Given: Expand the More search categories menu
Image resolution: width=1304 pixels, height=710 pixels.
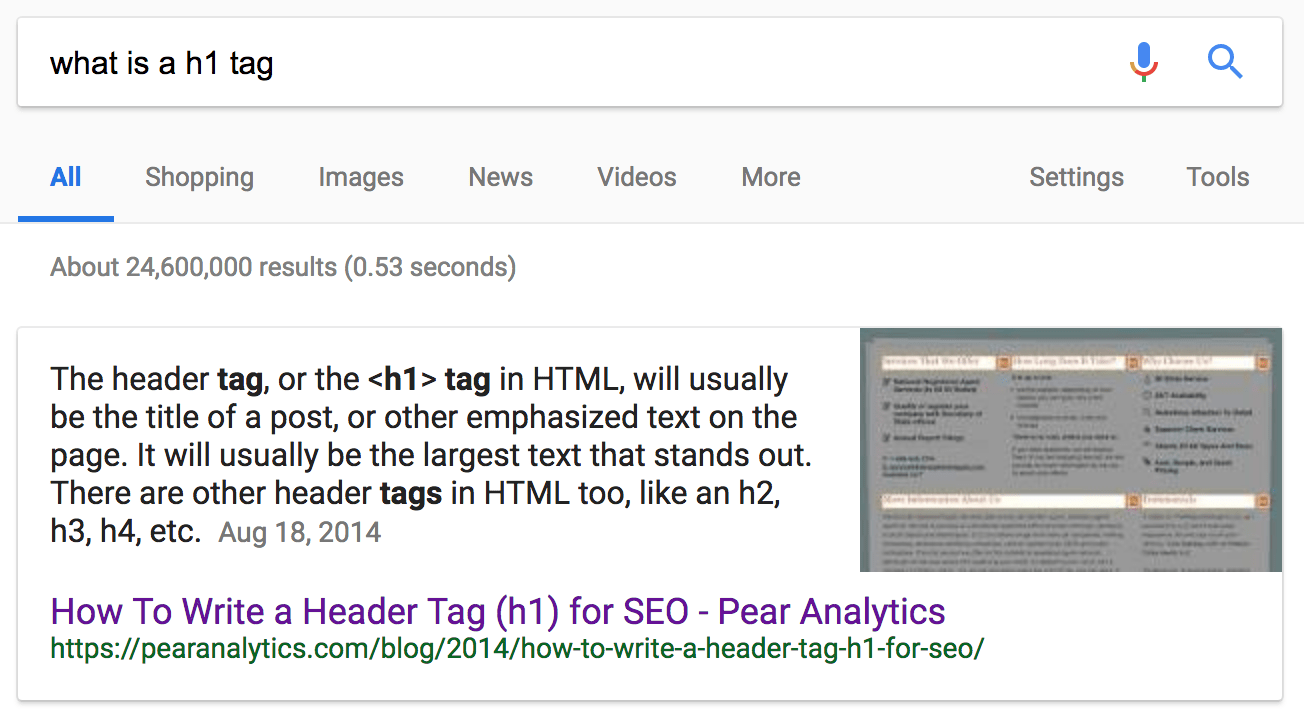Looking at the screenshot, I should tap(771, 178).
